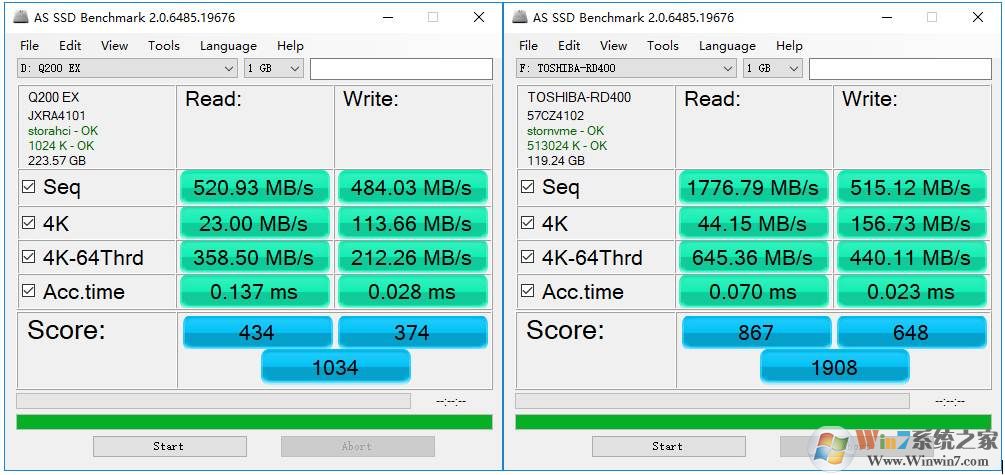Viewport: 1005px width, 475px height.
Task: Toggle the Acc.time checkbox in TOSHIBA-RD400 window
Action: pos(527,291)
